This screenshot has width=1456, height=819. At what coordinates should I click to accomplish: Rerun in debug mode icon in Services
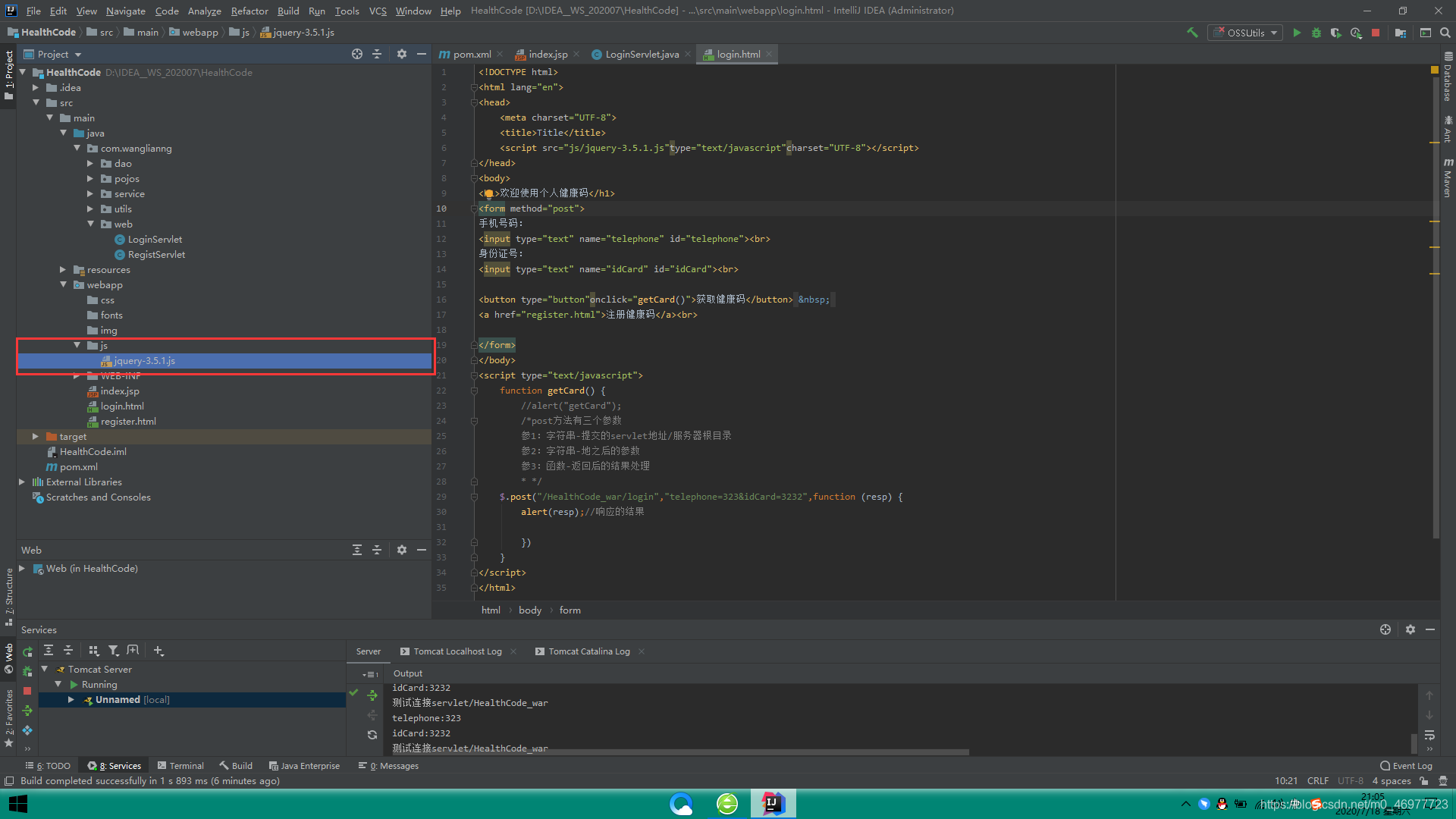tap(28, 671)
